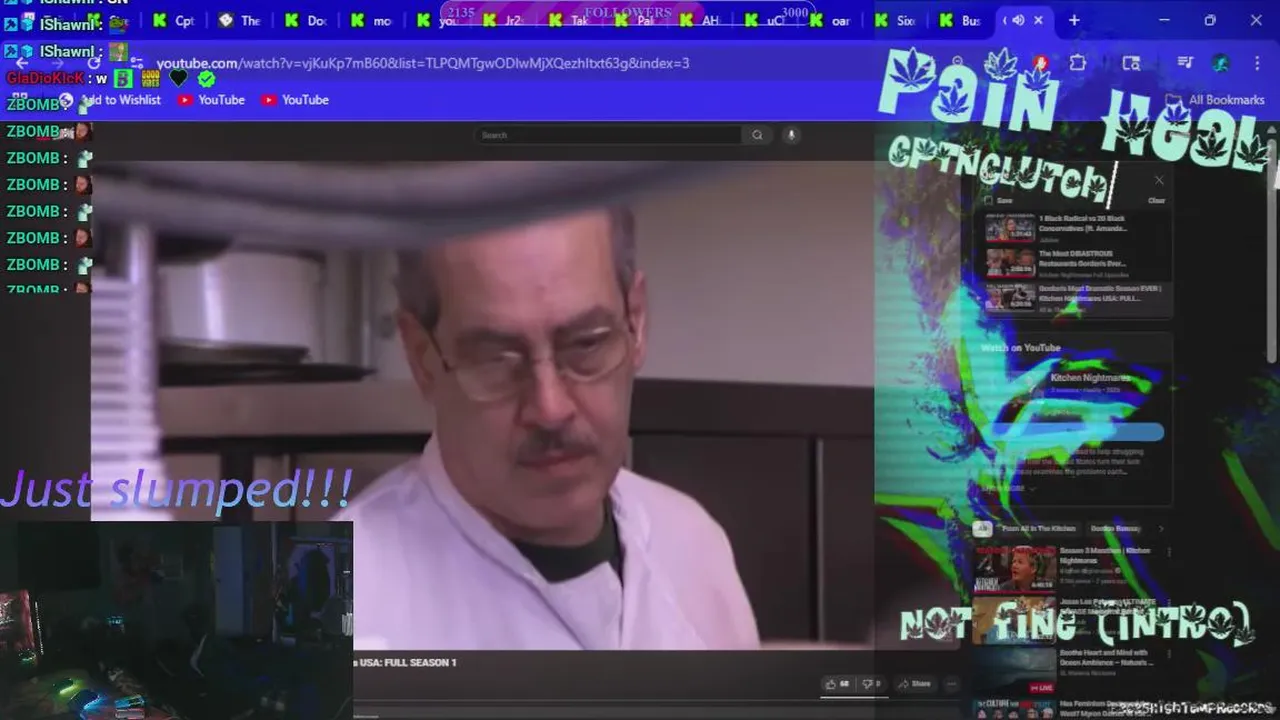Open the first YouTube bookmark

pos(211,100)
